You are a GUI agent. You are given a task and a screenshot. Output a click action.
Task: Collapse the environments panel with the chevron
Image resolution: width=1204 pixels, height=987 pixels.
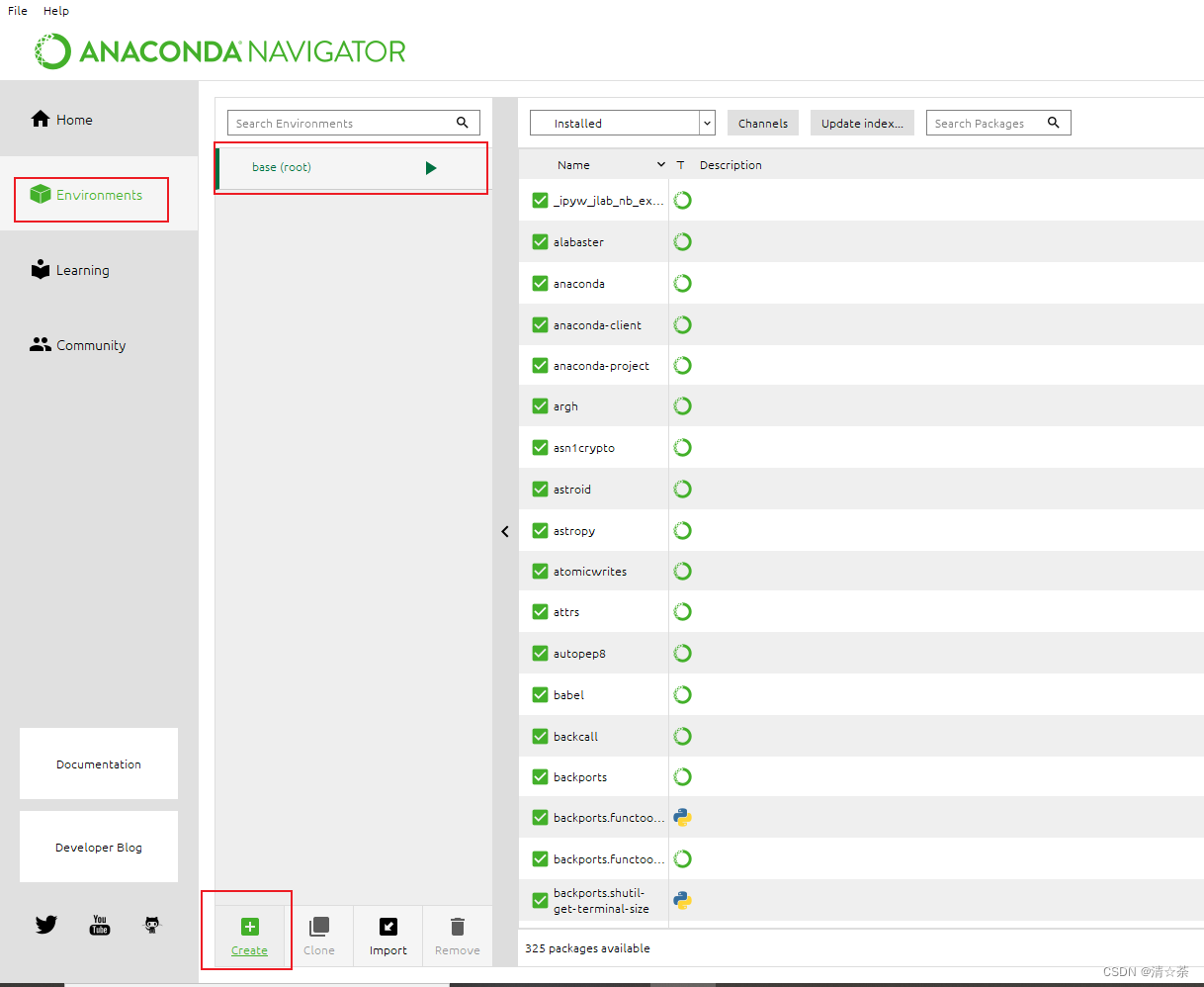[505, 531]
